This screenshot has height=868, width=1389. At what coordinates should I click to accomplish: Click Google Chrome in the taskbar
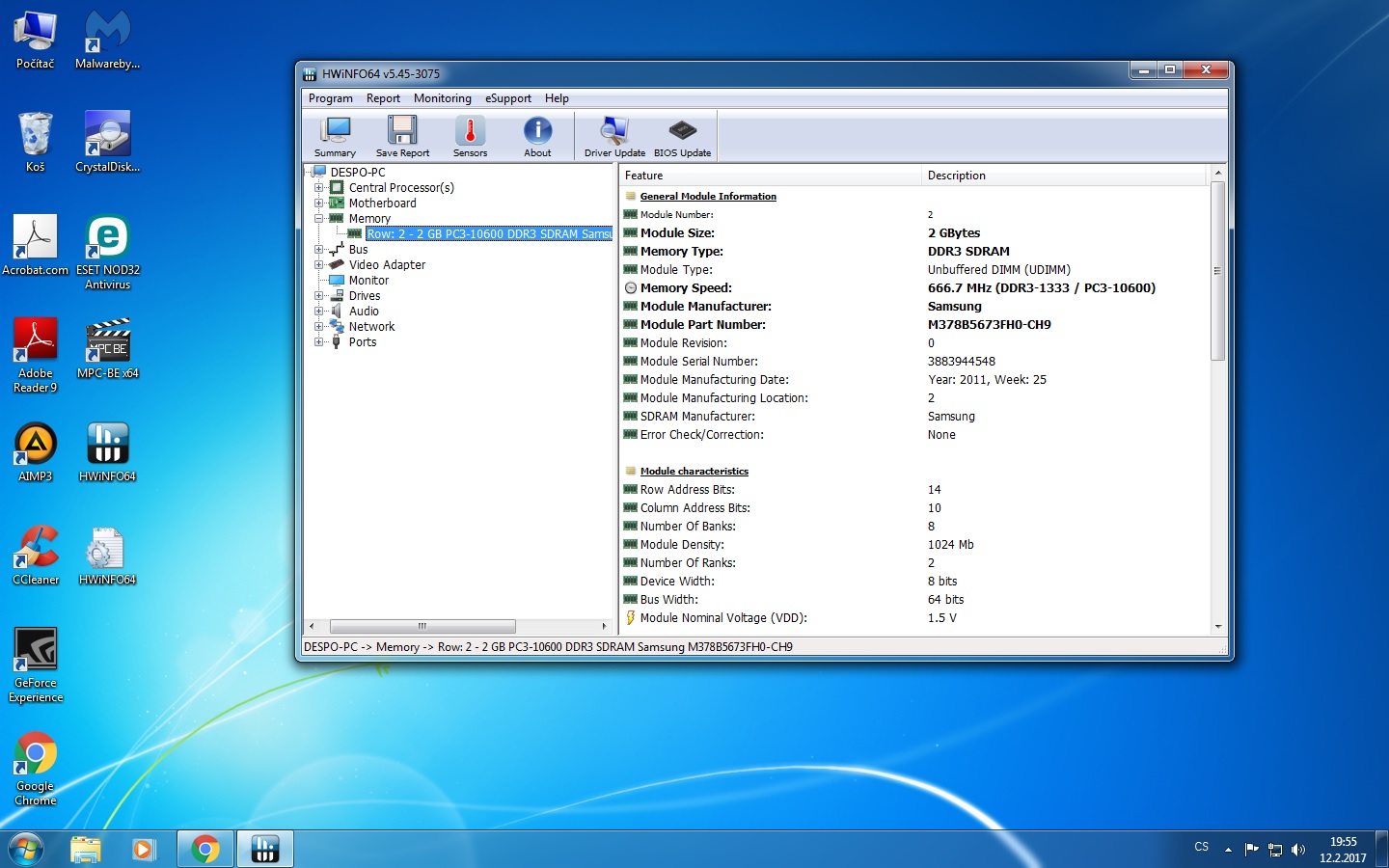[x=204, y=849]
